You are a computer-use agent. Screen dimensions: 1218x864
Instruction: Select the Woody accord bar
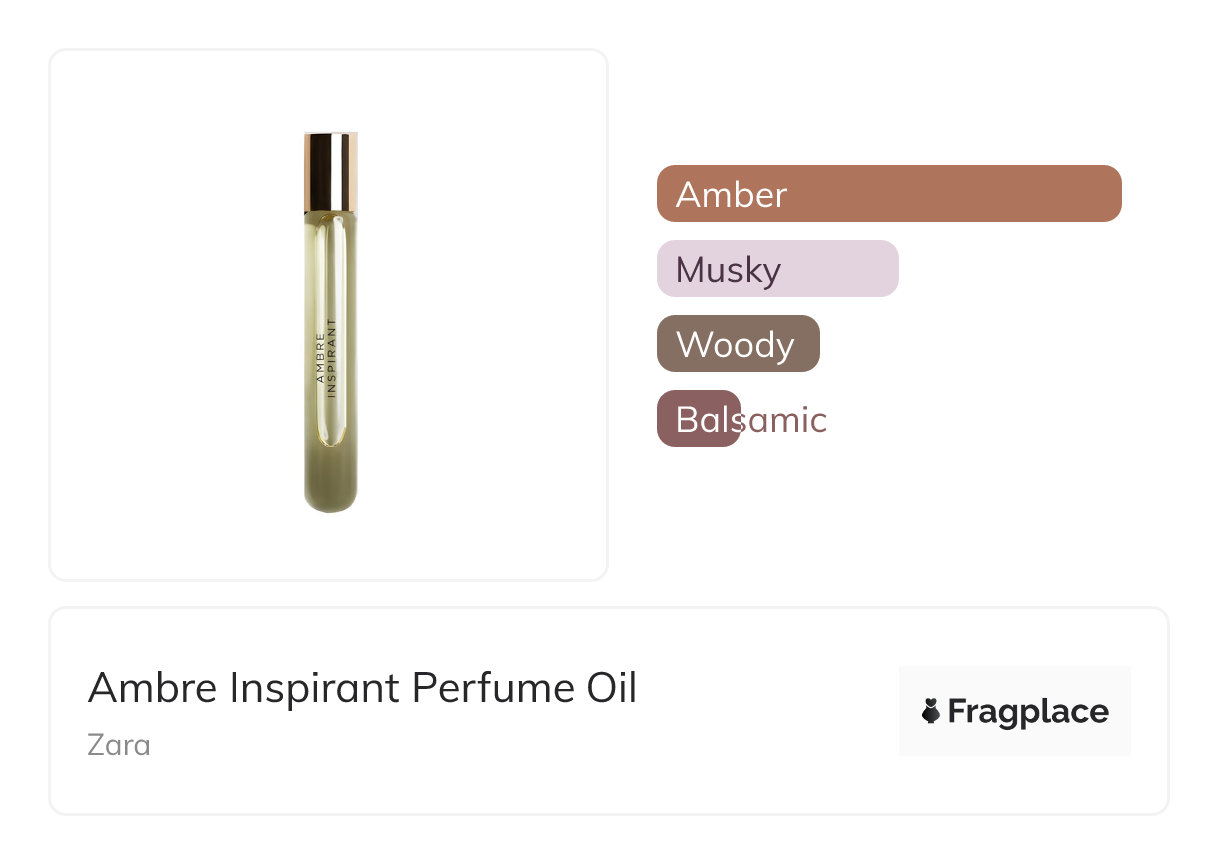[738, 343]
